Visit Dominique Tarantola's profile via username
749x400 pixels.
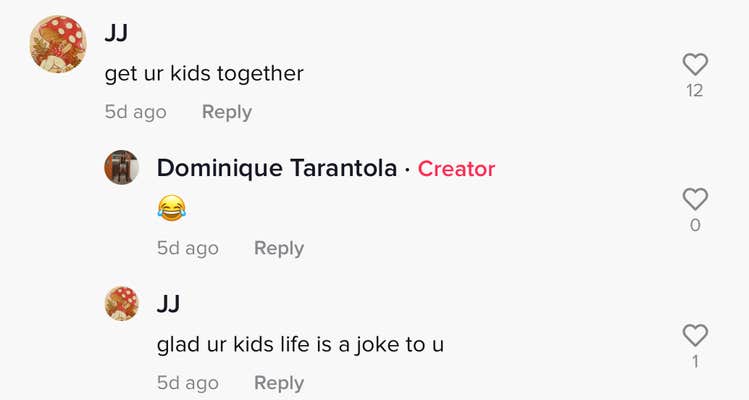coord(277,168)
